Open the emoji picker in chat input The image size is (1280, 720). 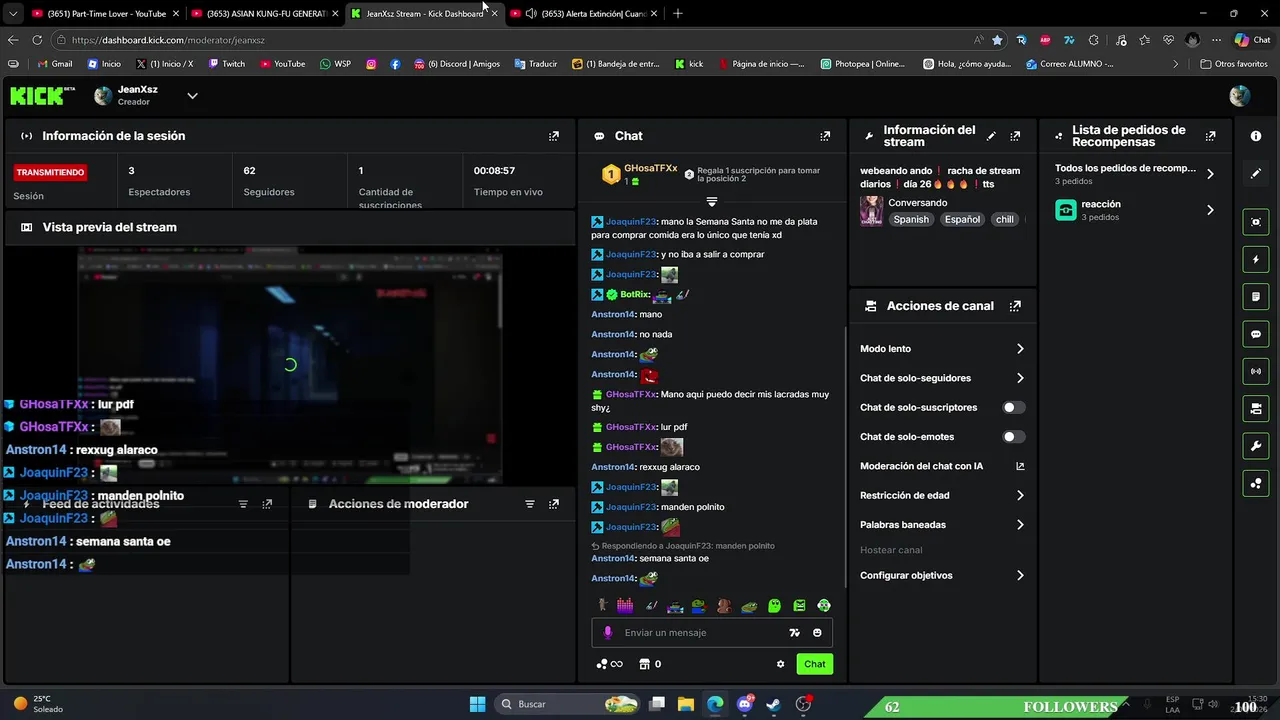click(x=817, y=632)
